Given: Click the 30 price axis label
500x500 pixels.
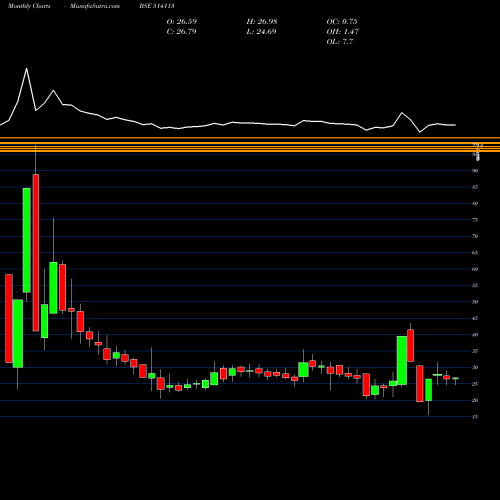Looking at the screenshot, I should pos(475,368).
